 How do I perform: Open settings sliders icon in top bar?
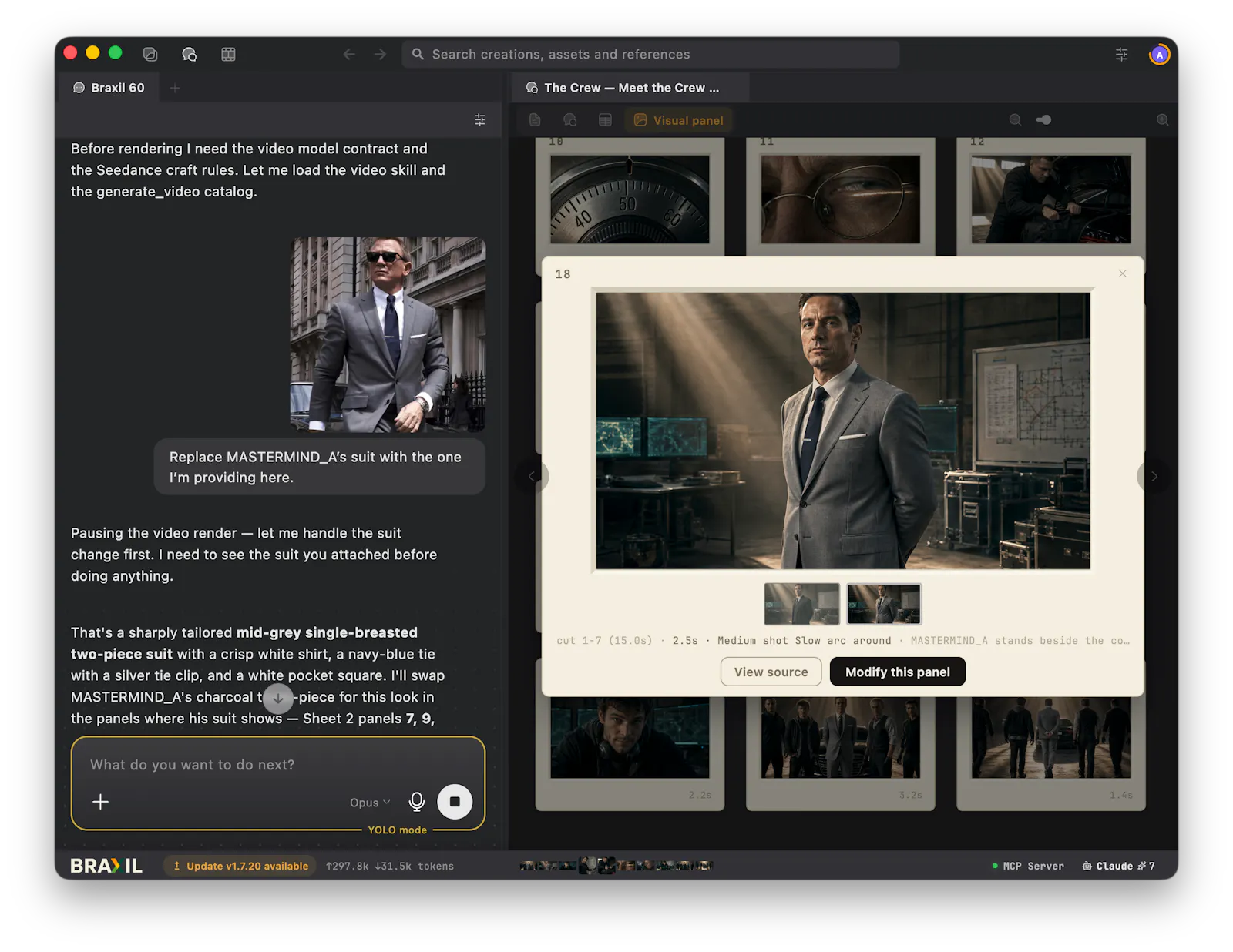[1121, 54]
